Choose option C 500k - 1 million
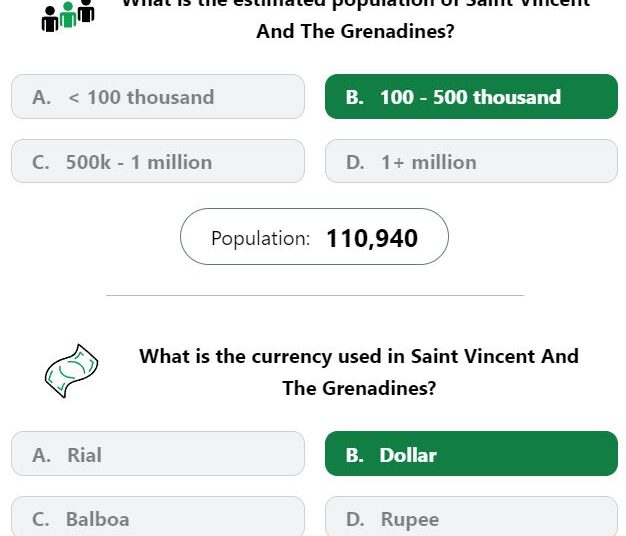Screen dimensions: 626x536 pyautogui.click(x=158, y=161)
